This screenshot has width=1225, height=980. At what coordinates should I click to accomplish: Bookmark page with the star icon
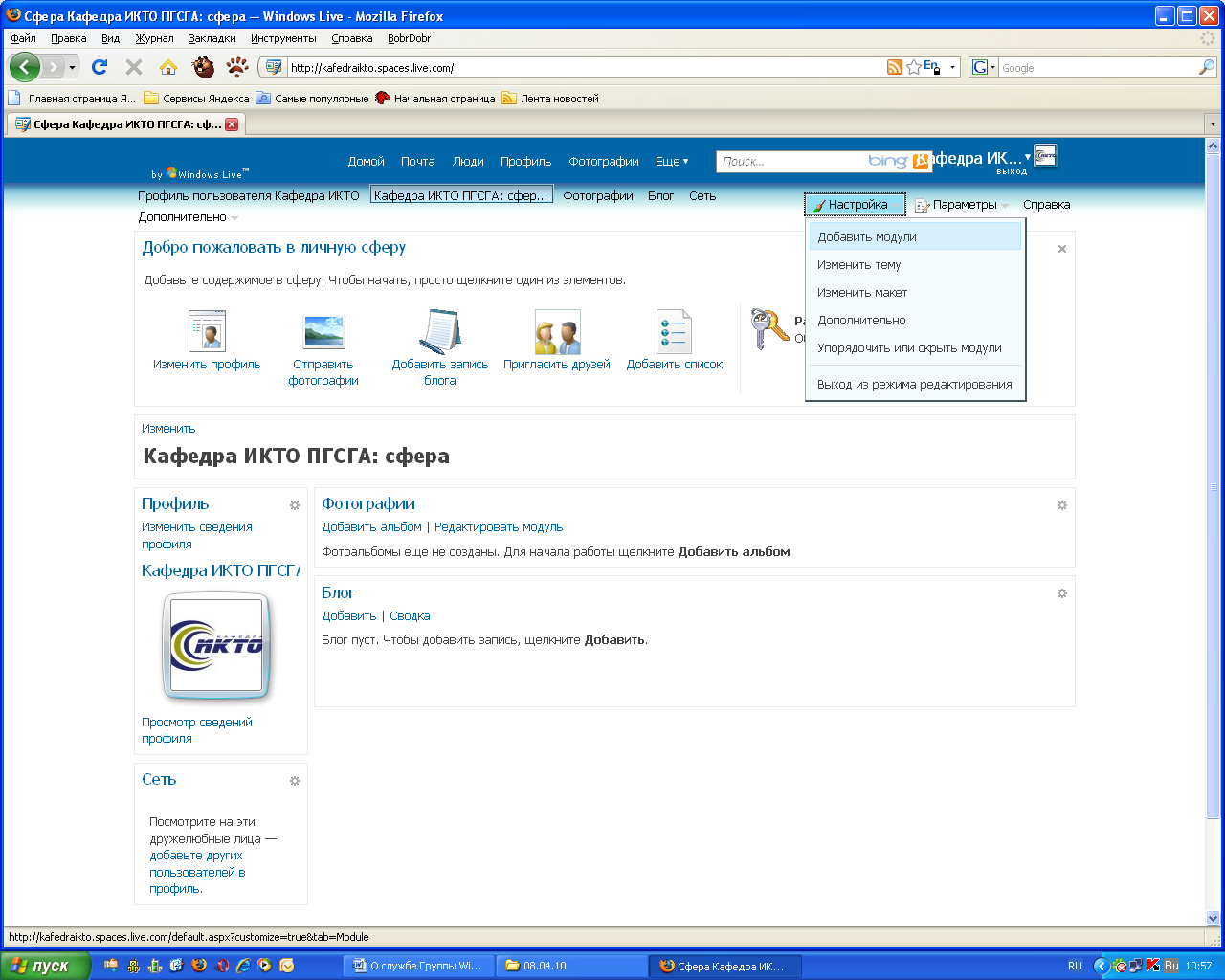914,67
